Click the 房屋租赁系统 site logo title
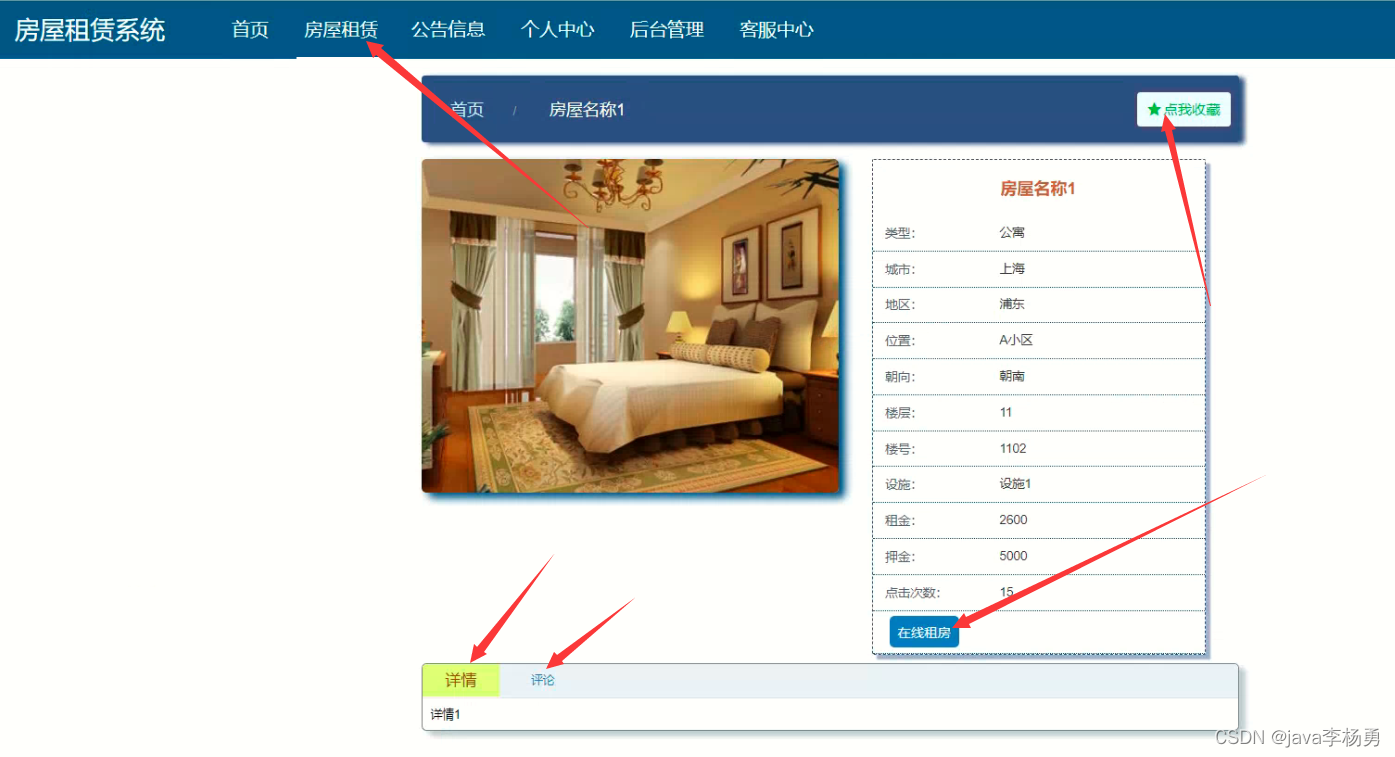 coord(90,30)
